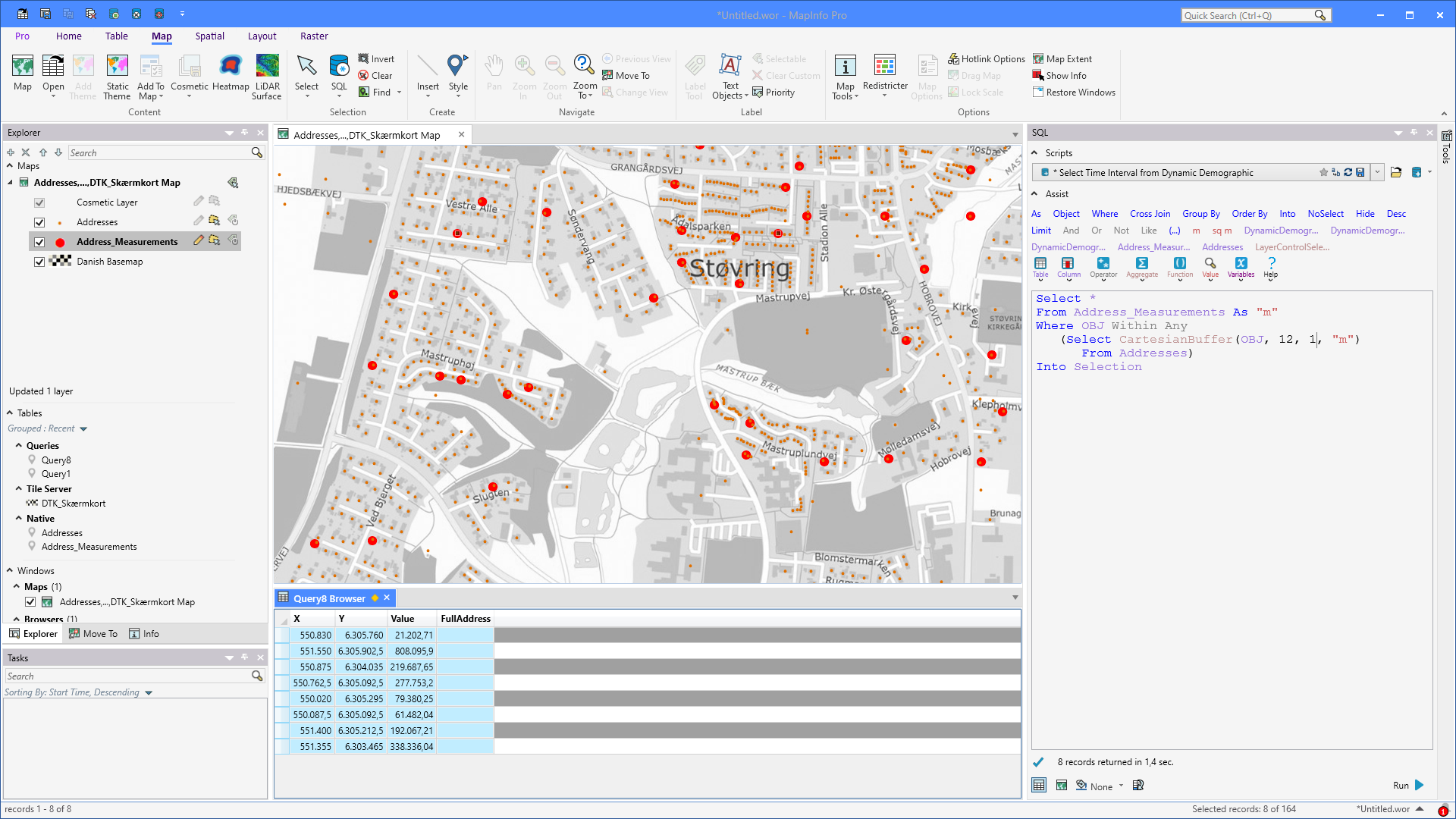Viewport: 1456px width, 819px height.
Task: Click the Style marker icon
Action: tap(458, 67)
